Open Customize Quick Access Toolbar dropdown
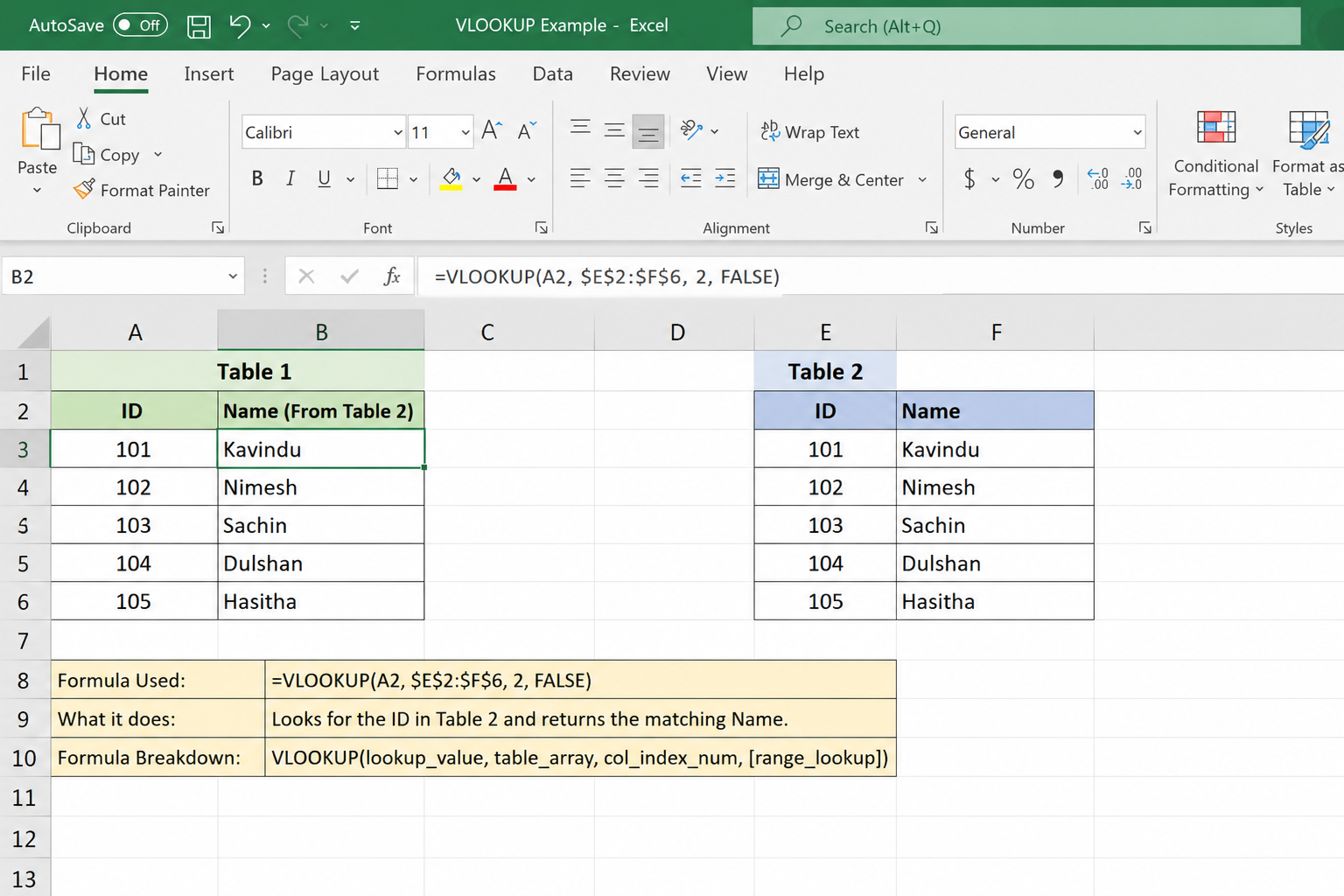The height and width of the screenshot is (896, 1344). pyautogui.click(x=354, y=25)
